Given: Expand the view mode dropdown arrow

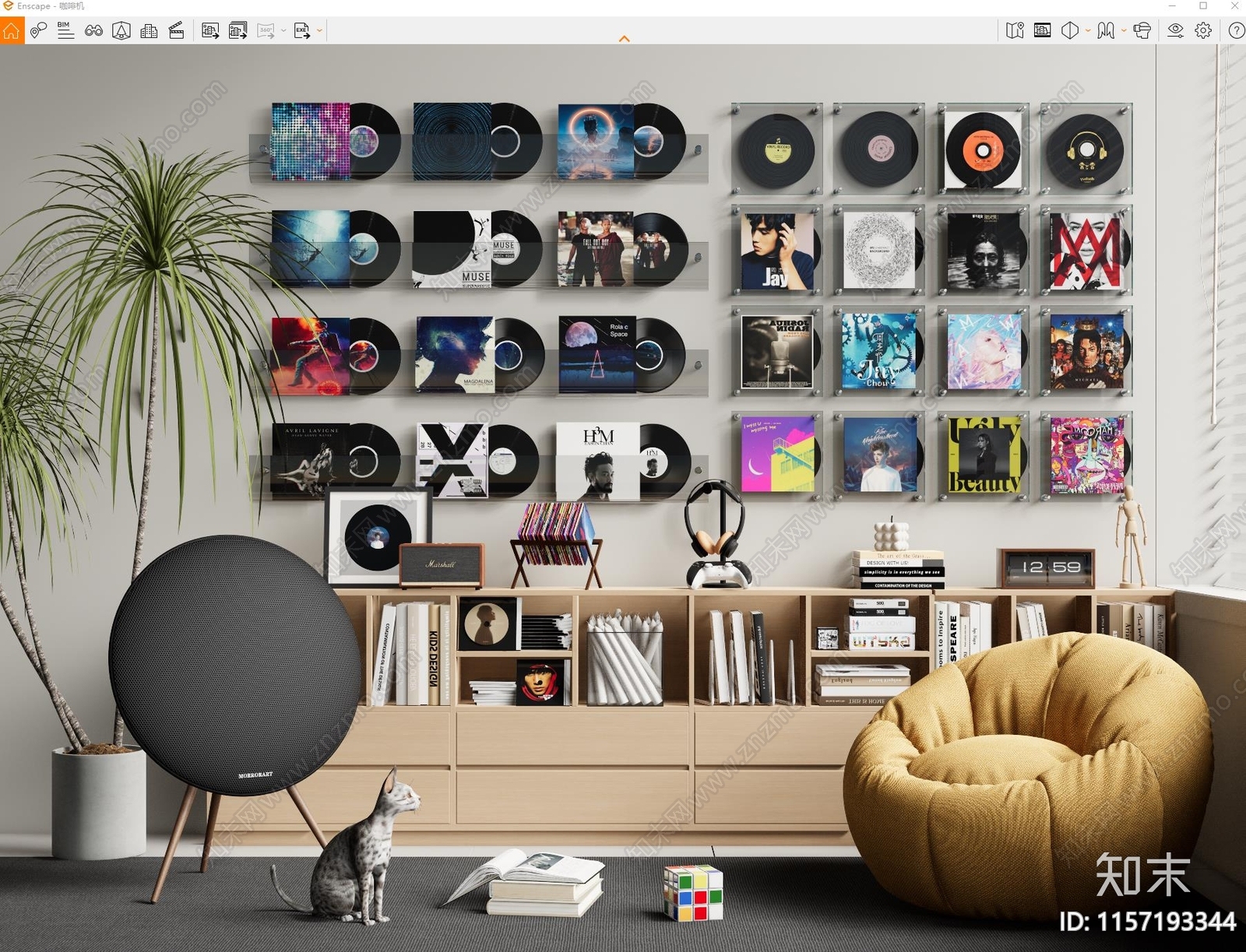Looking at the screenshot, I should tap(1088, 31).
